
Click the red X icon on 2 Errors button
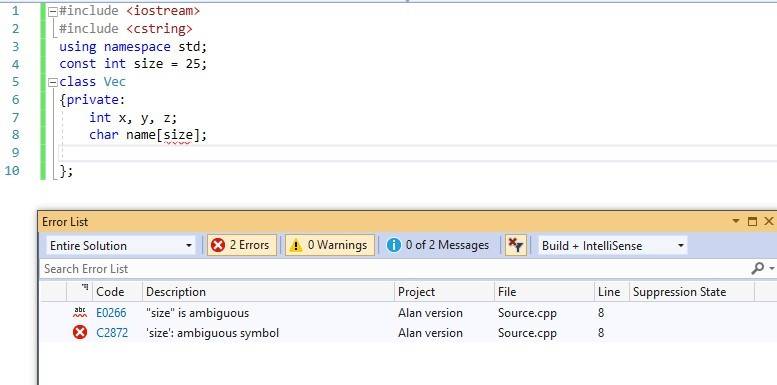click(218, 245)
